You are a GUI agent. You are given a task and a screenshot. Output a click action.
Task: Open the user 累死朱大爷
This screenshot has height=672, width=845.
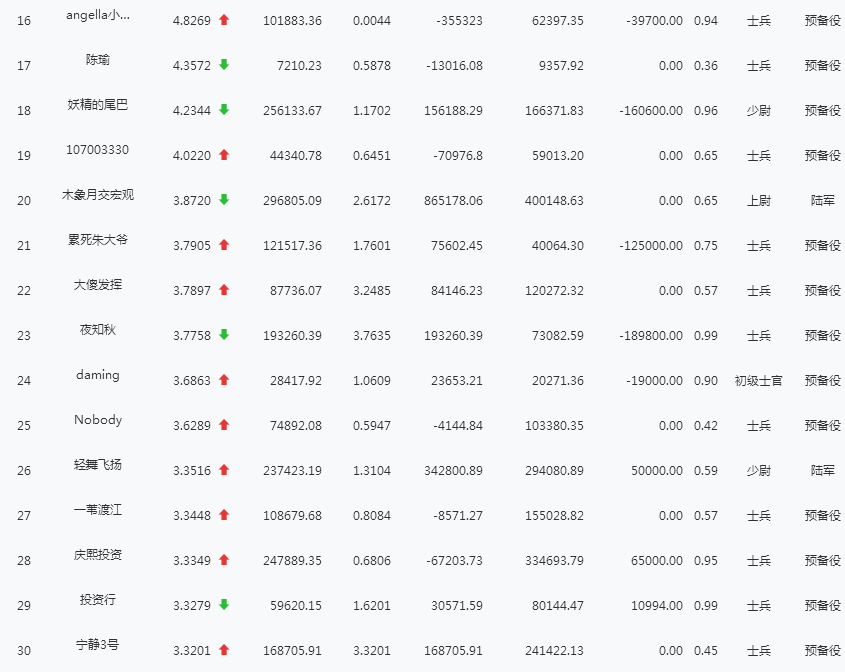click(98, 240)
